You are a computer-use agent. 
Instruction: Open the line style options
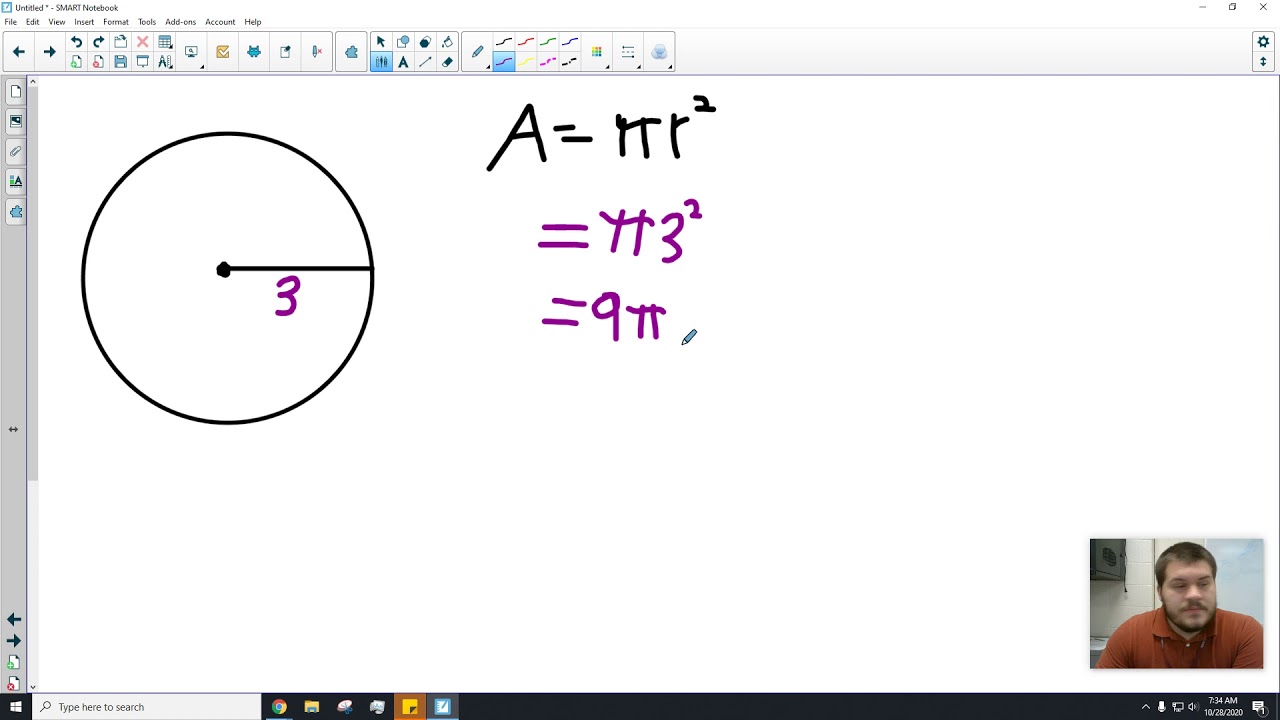click(x=628, y=52)
